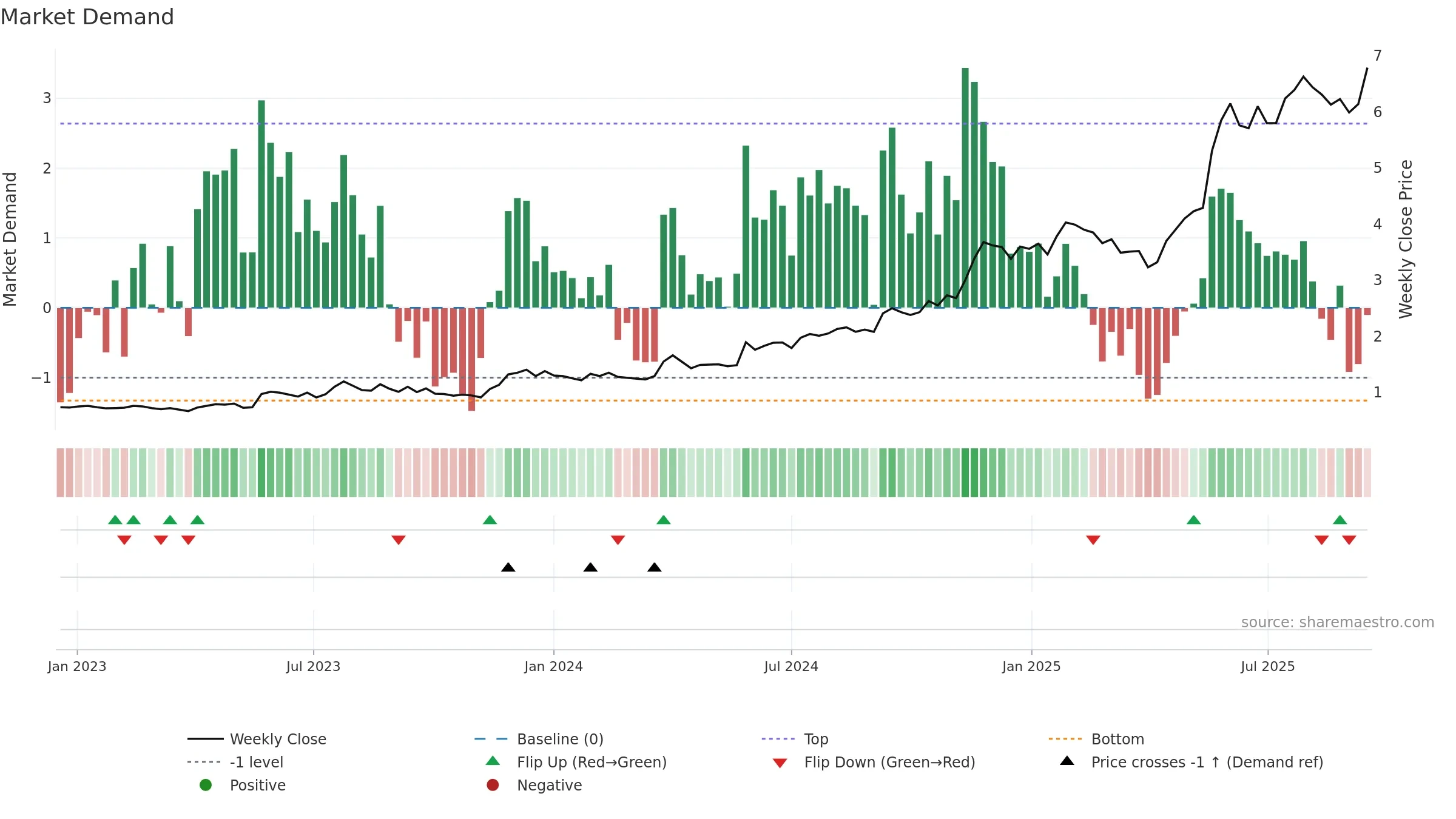Click the green flip-up marker nearest Jan 2025
The width and height of the screenshot is (1456, 819).
pos(1193,520)
